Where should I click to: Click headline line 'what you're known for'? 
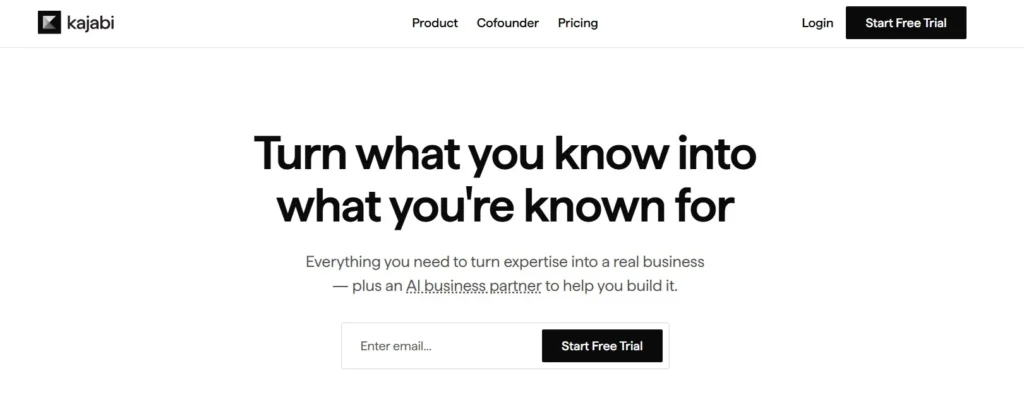505,206
